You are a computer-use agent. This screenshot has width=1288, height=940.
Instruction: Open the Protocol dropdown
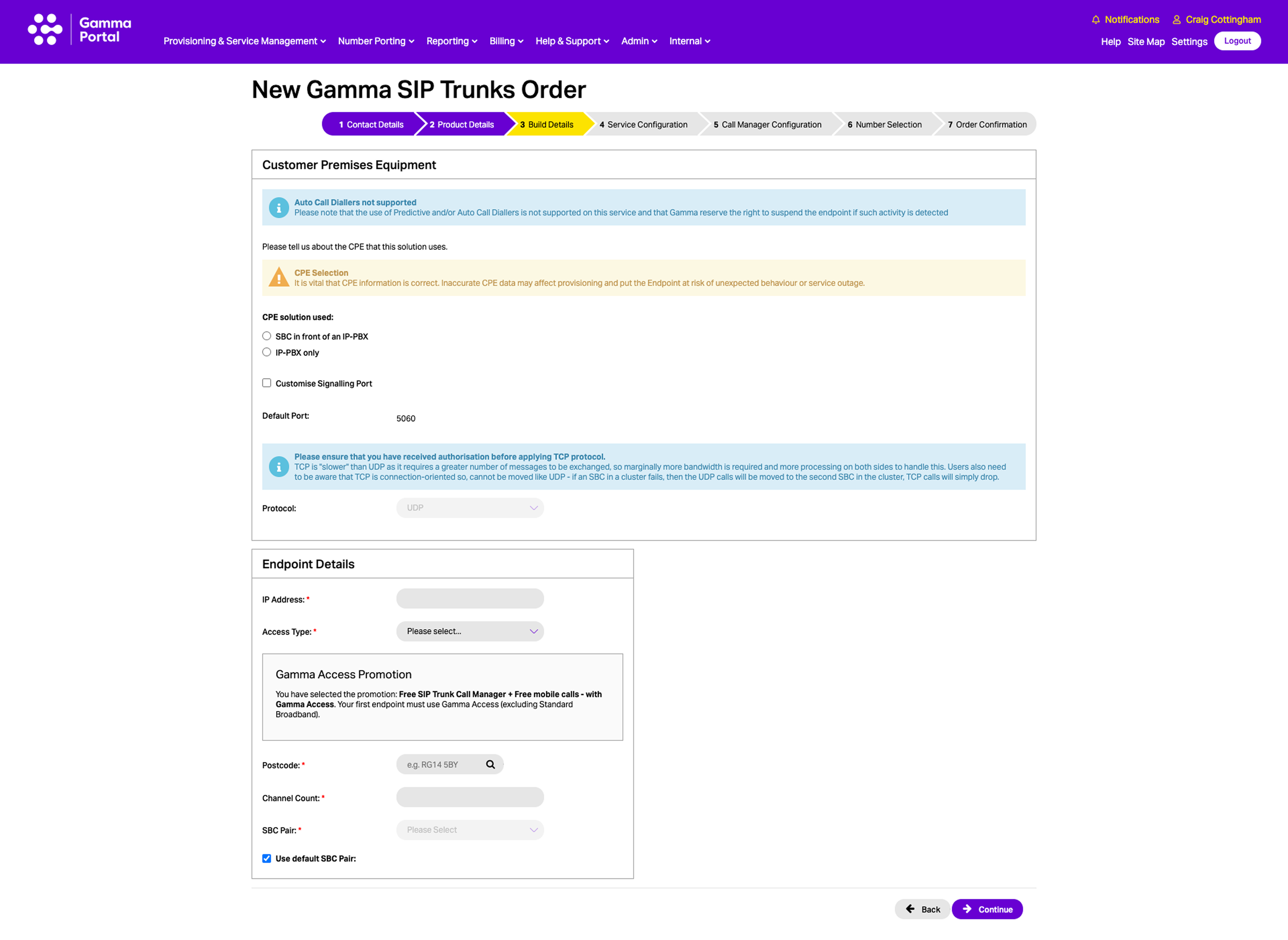click(470, 508)
